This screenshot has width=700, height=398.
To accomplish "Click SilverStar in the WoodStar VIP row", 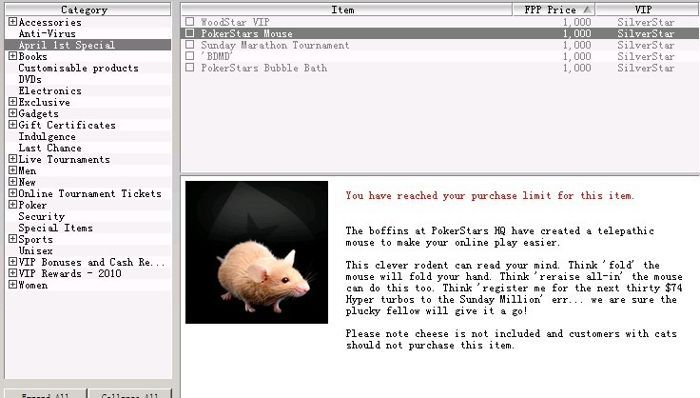I will (x=646, y=22).
